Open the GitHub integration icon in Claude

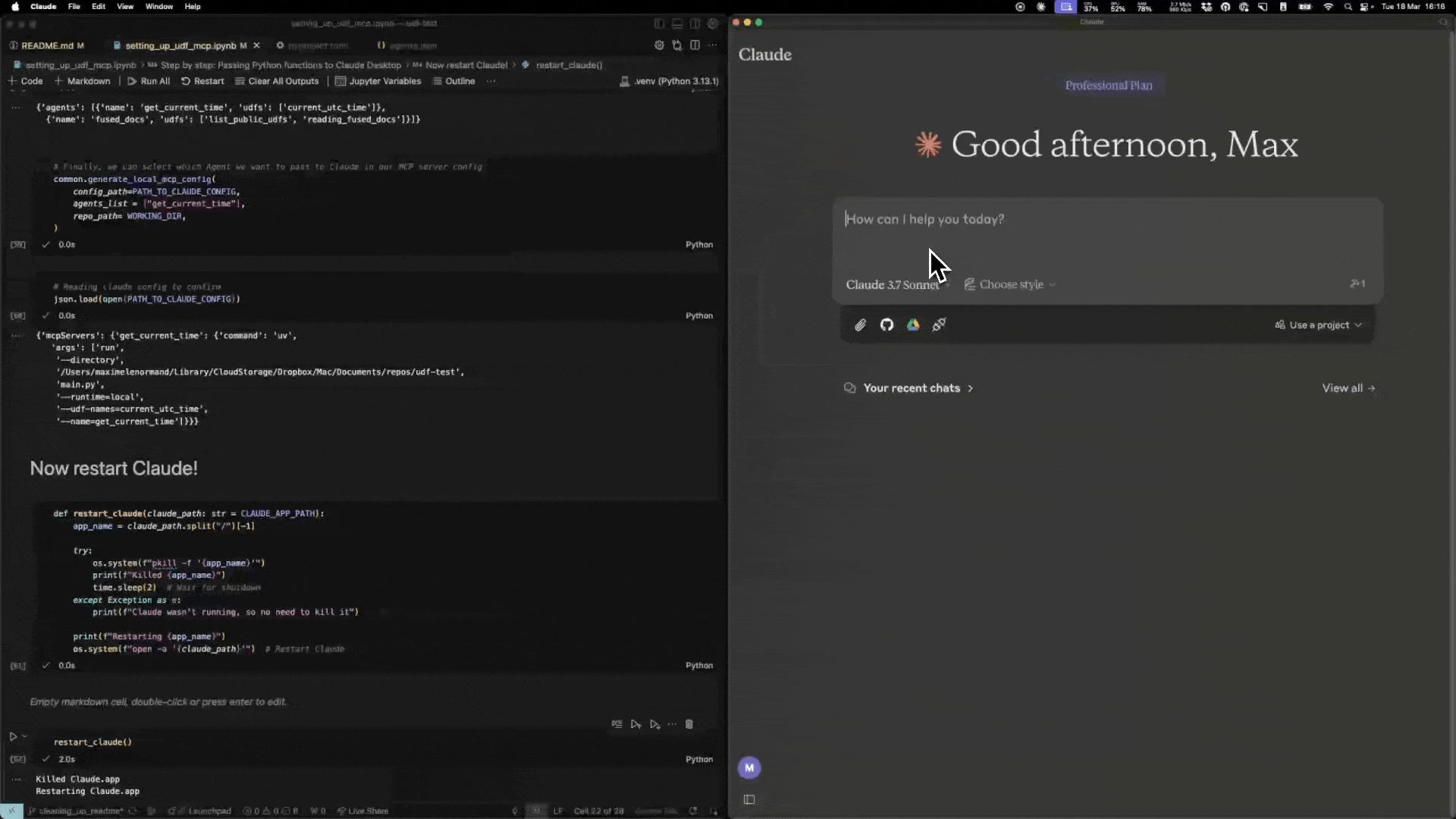(x=886, y=325)
